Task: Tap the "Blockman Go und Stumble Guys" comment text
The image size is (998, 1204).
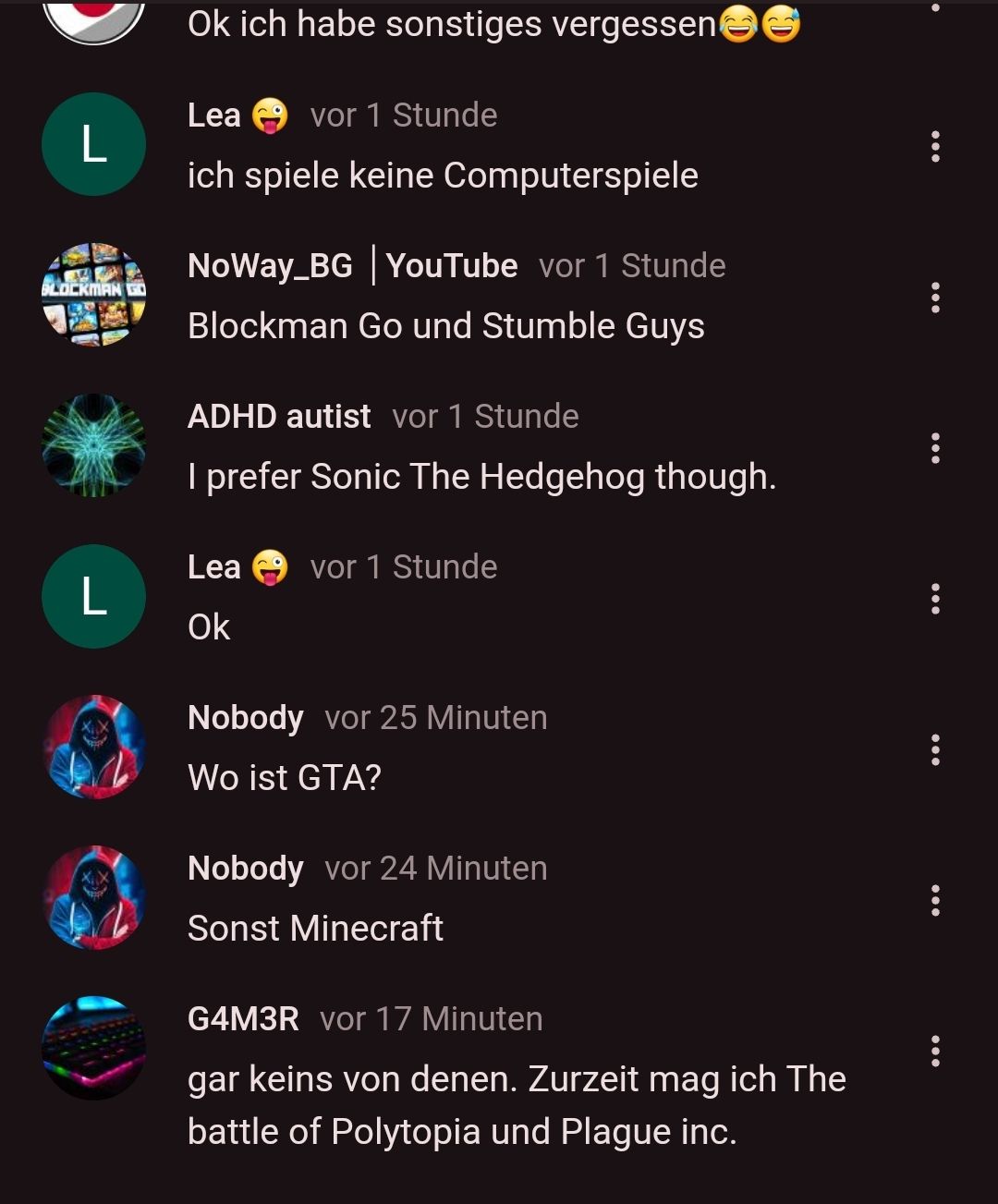Action: tap(446, 326)
